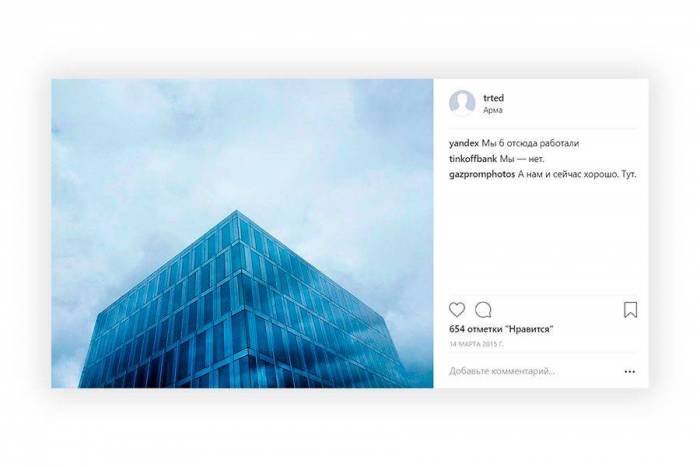Screen dimensions: 700x467
Task: Open the trted username profile link
Action: click(x=493, y=98)
